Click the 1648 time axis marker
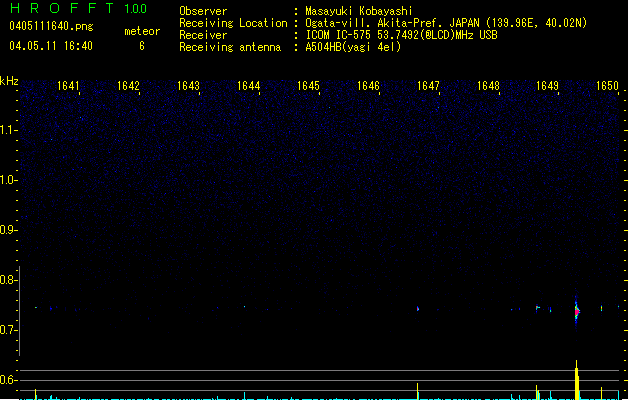 (488, 86)
